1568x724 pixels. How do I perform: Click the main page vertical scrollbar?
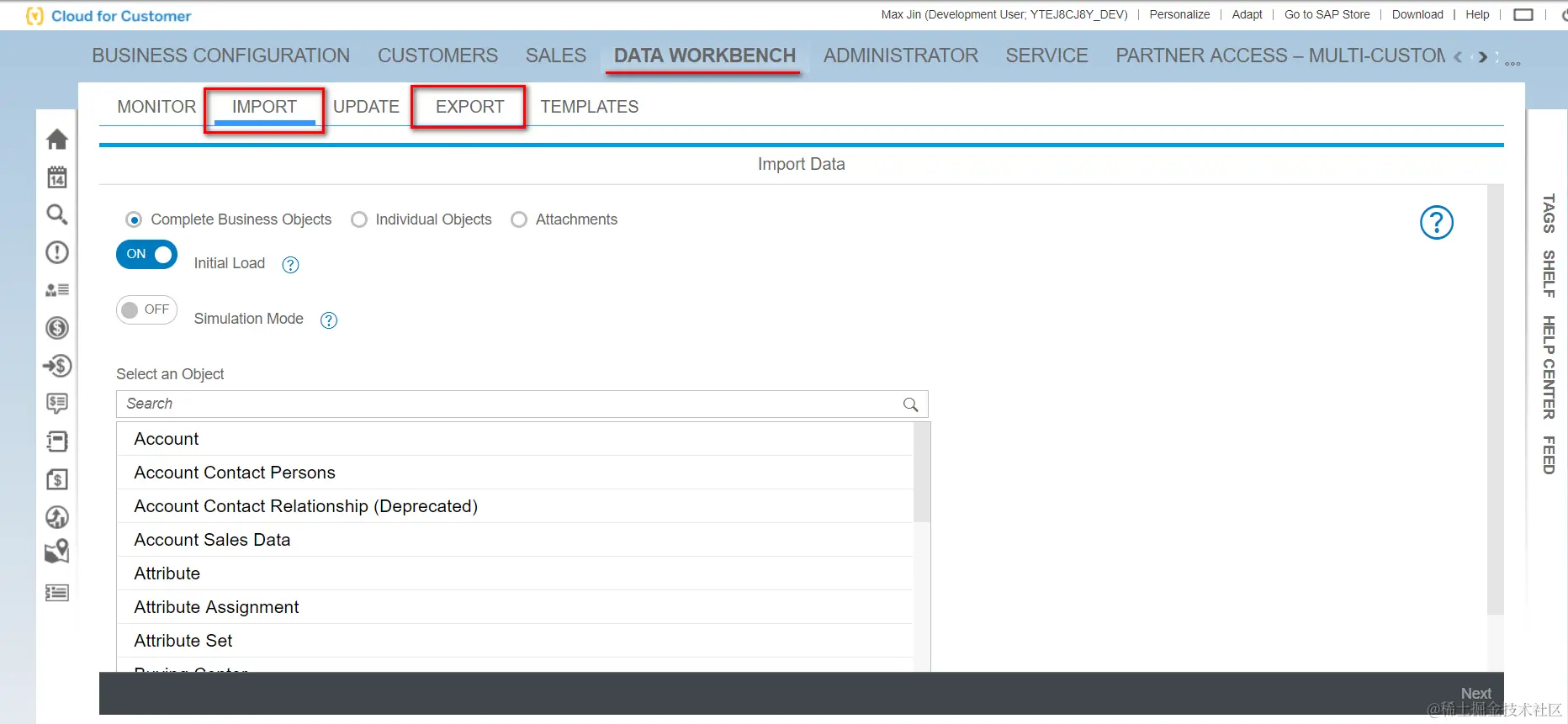(1495, 399)
